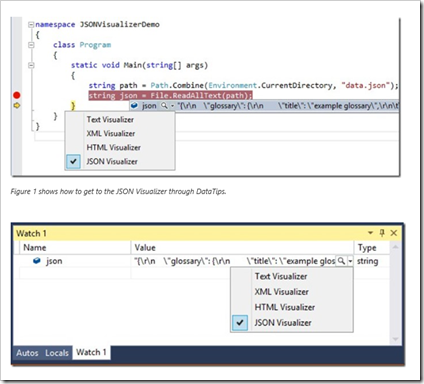
Task: Switch to the Locals tab
Action: (x=57, y=353)
